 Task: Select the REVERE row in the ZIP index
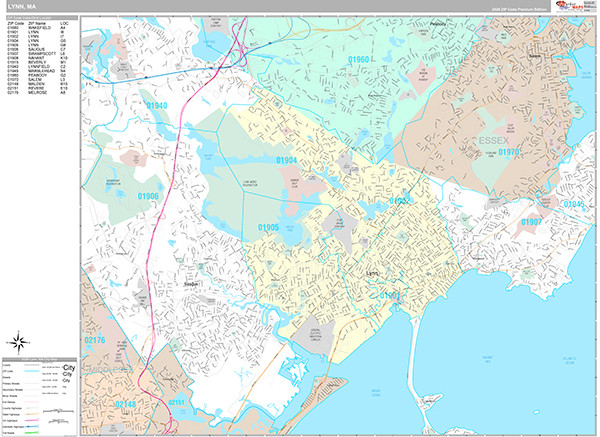coord(37,88)
